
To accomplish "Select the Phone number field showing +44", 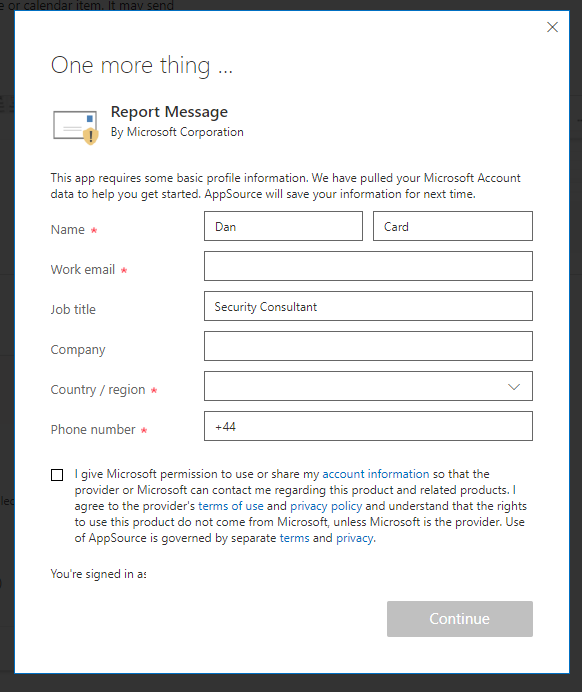I will click(x=368, y=426).
